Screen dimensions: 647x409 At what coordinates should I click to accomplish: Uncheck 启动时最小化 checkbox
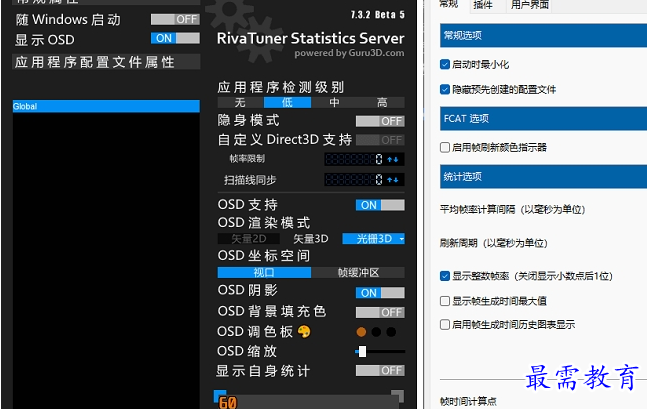[x=445, y=63]
